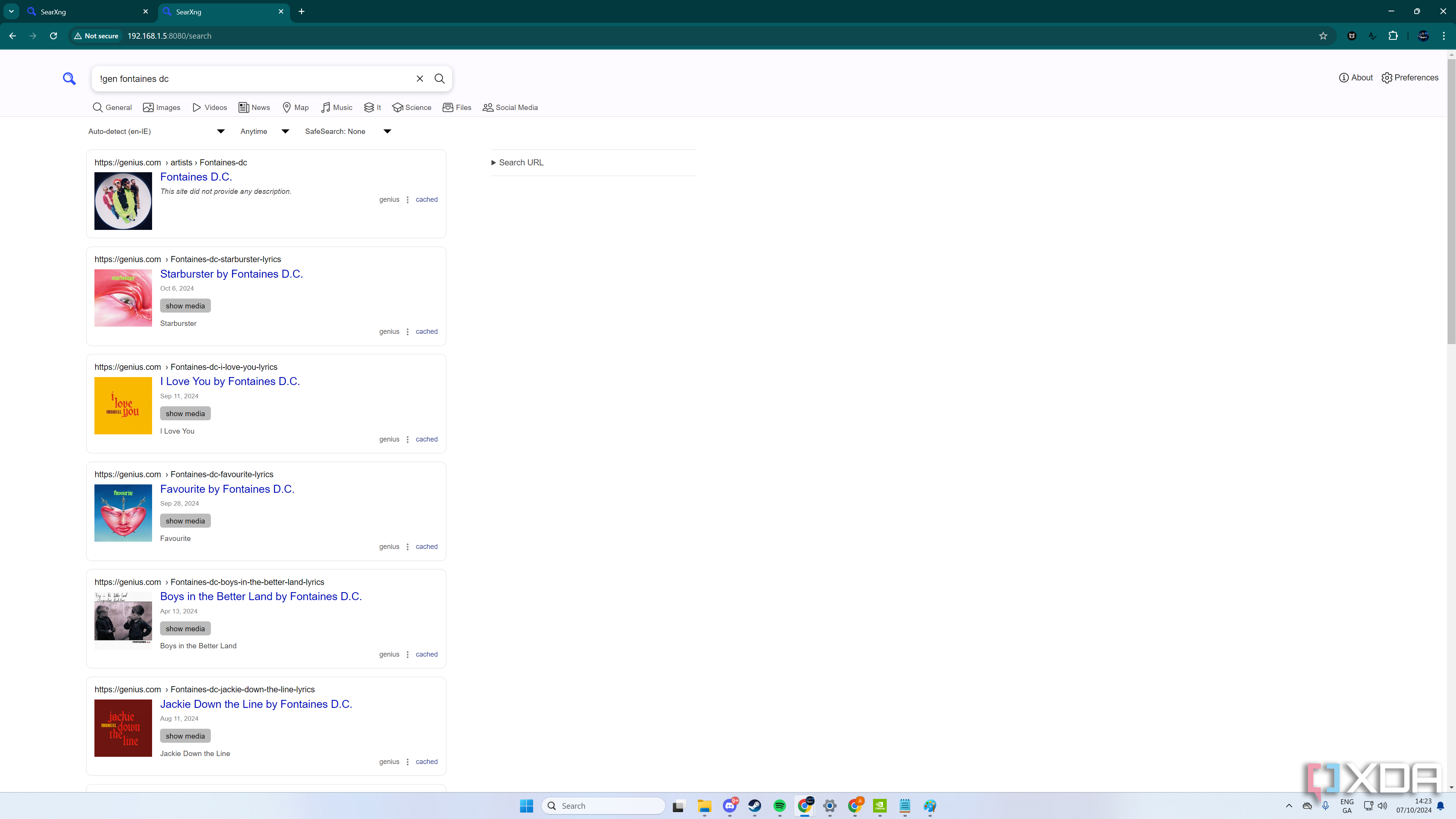Expand the Search URL section
Image resolution: width=1456 pixels, height=819 pixels.
[x=517, y=162]
